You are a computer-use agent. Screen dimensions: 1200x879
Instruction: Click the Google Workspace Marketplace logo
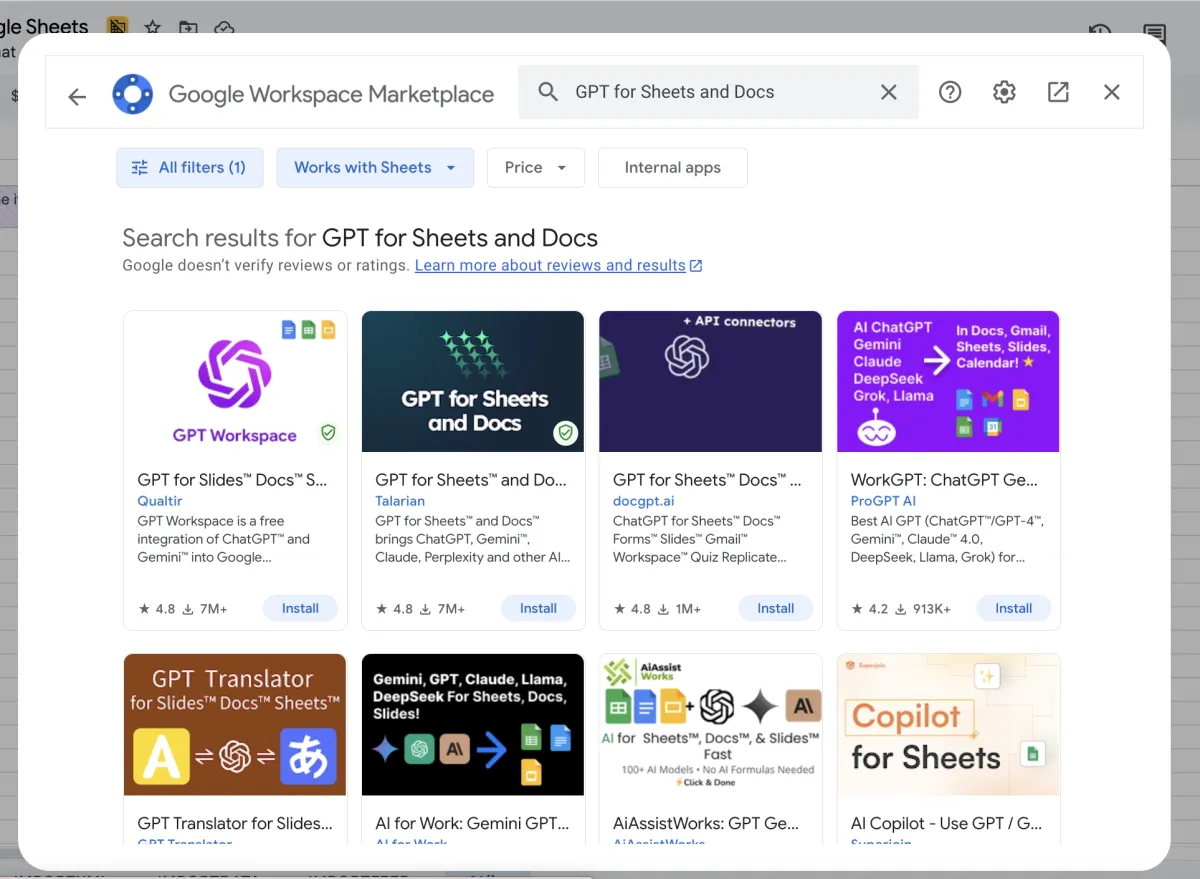[133, 94]
